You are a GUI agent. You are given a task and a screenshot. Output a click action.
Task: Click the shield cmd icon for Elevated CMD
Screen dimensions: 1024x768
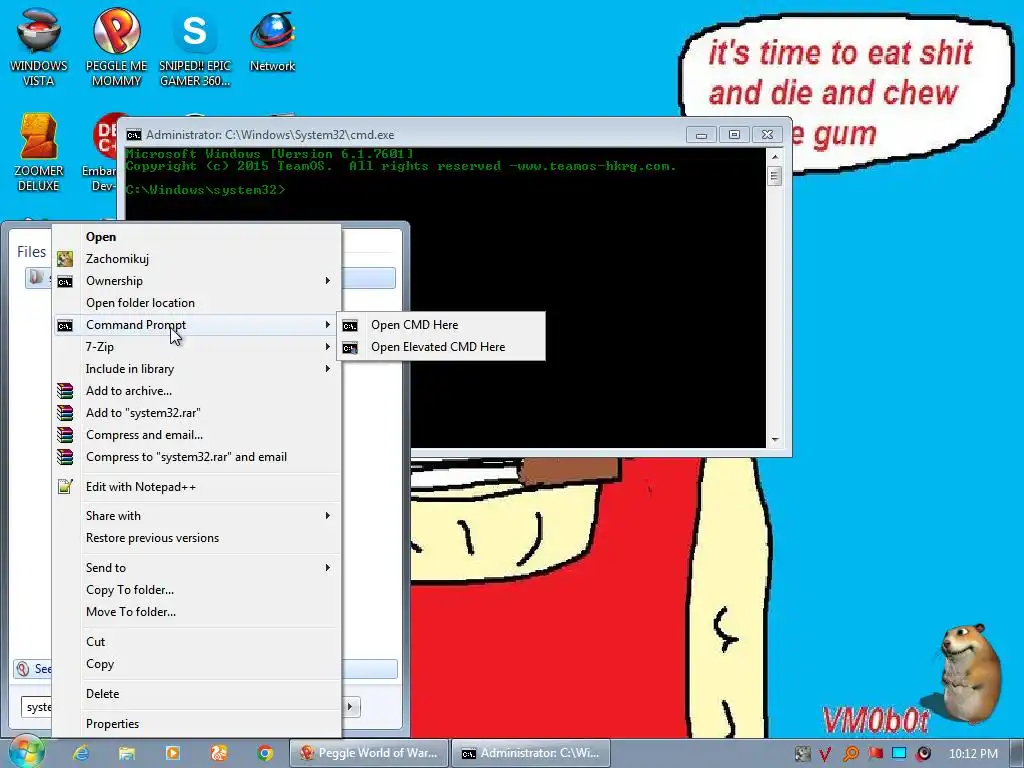pyautogui.click(x=350, y=347)
